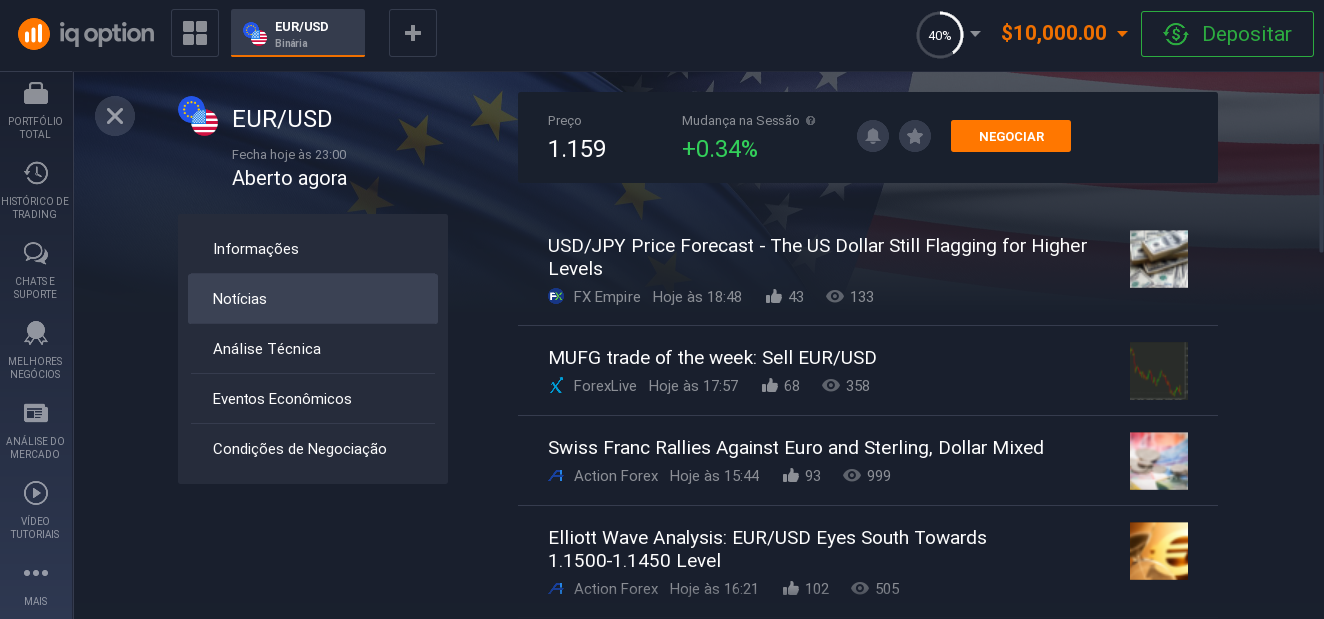The height and width of the screenshot is (619, 1324).
Task: Open Portfólio Total in sidebar
Action: [x=36, y=110]
